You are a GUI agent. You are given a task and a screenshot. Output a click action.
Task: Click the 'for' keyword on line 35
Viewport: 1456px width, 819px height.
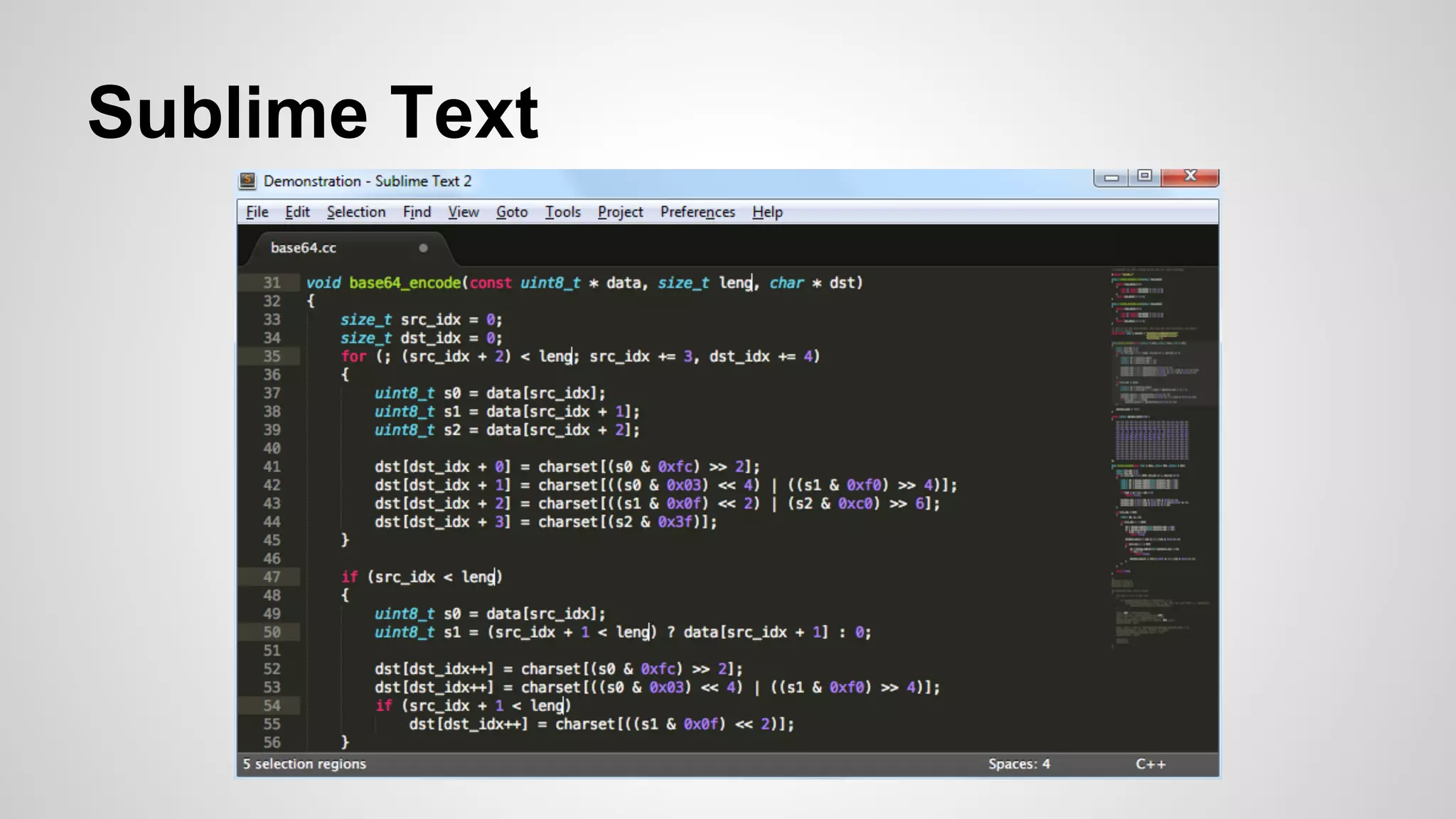(353, 356)
